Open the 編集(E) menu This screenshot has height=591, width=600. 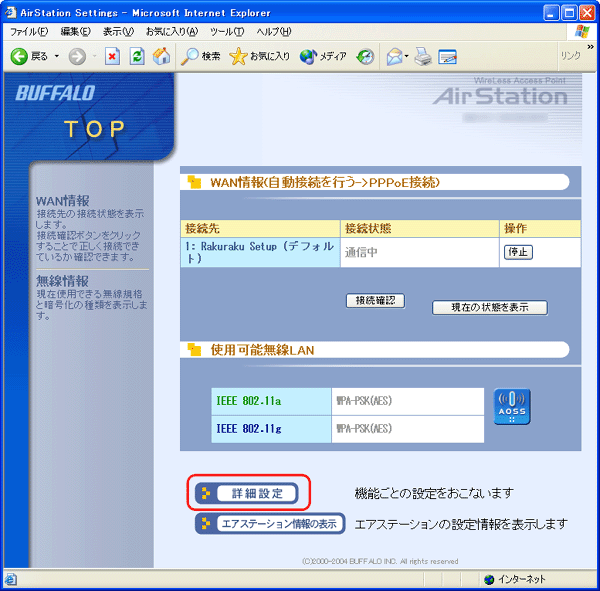75,32
